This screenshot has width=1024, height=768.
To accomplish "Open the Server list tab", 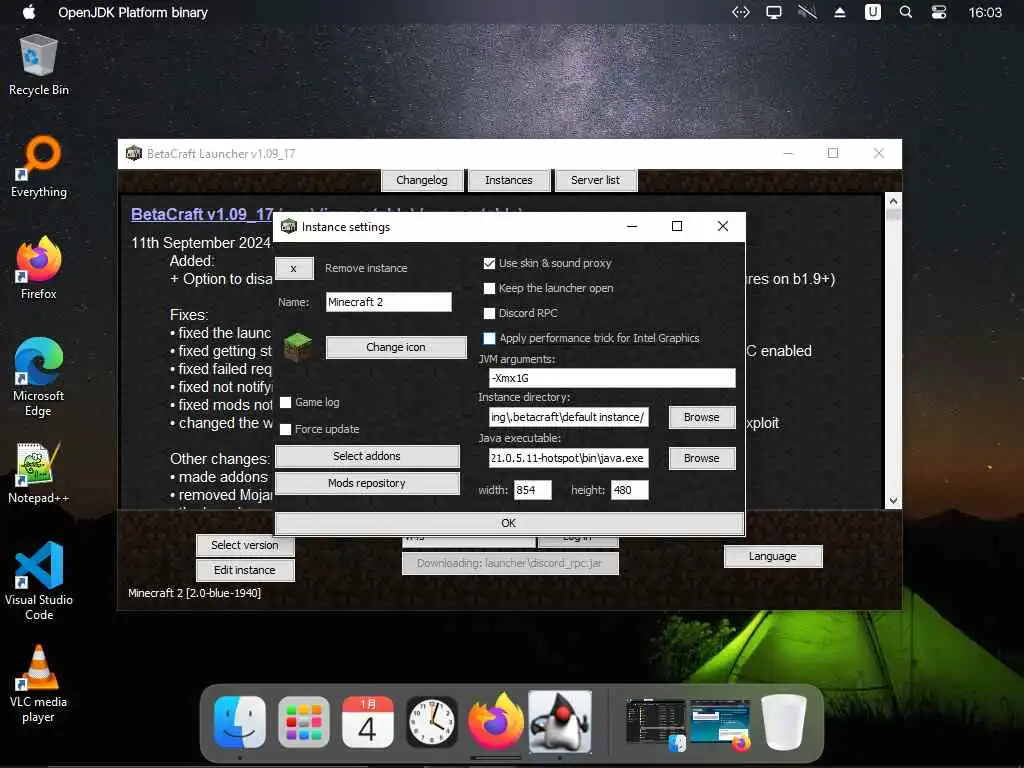I will [x=596, y=180].
